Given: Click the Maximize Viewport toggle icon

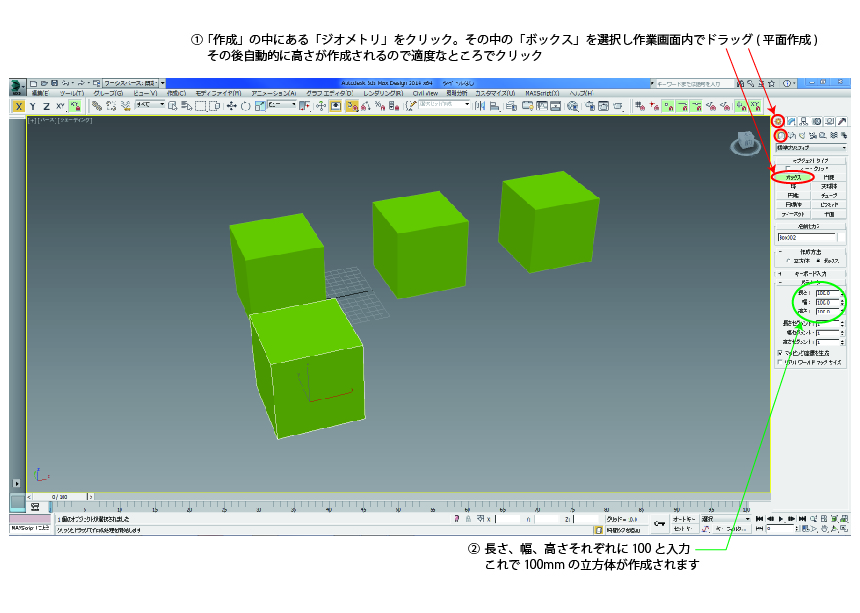Looking at the screenshot, I should click(x=843, y=529).
